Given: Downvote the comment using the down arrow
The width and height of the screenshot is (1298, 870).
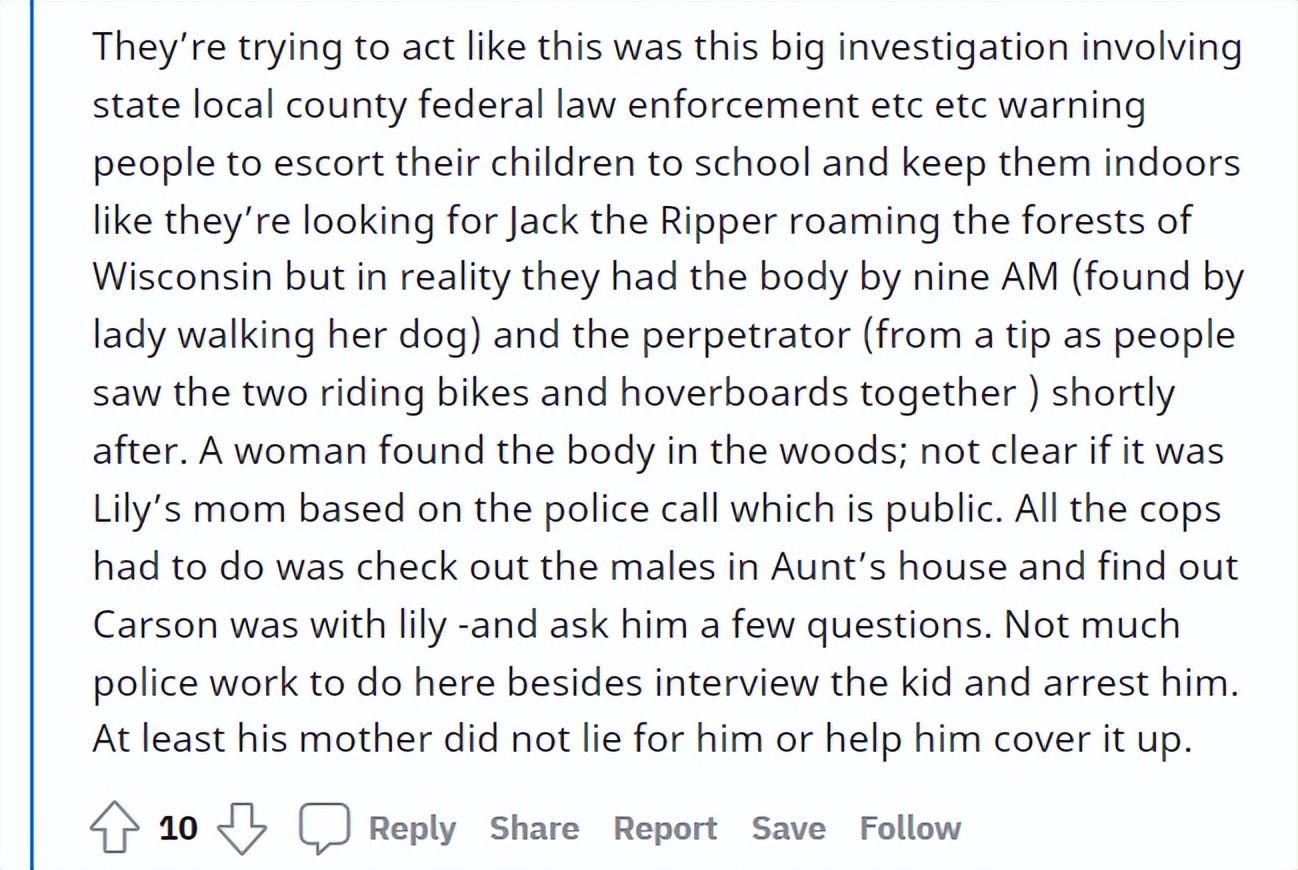Looking at the screenshot, I should (x=242, y=829).
